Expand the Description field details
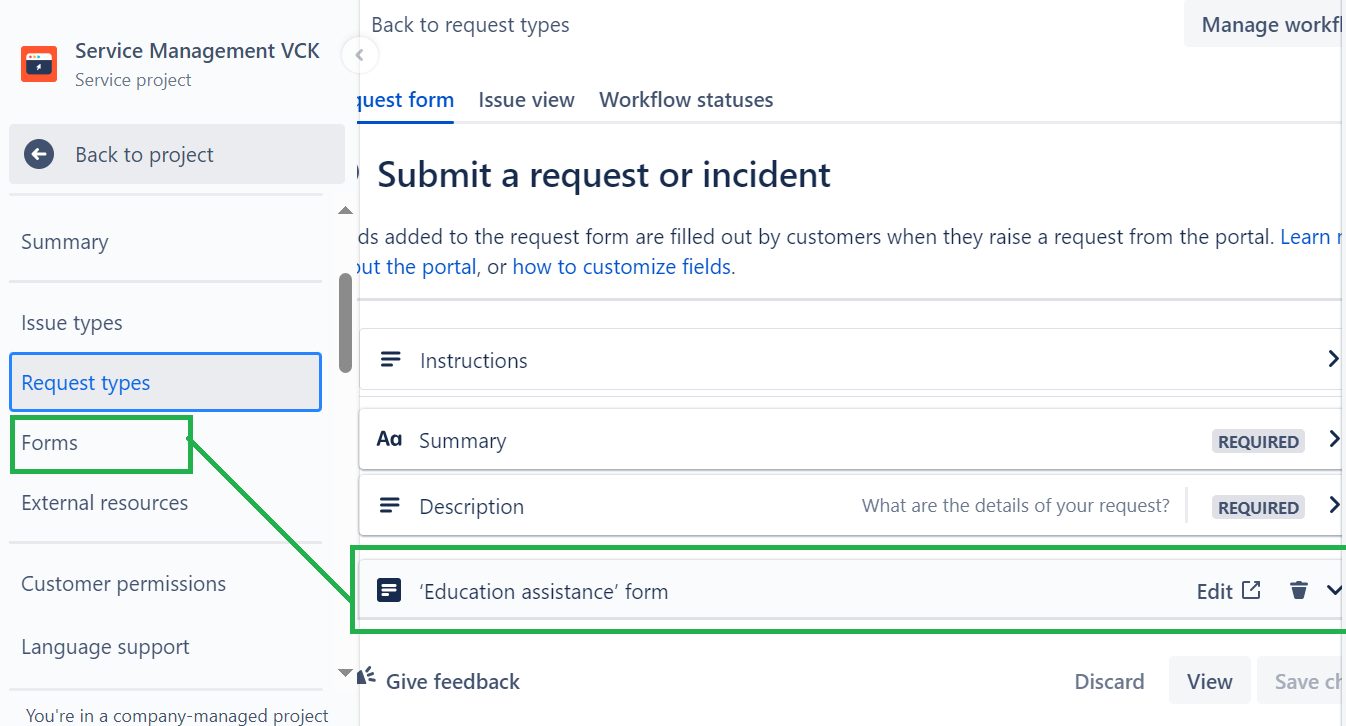 (x=1333, y=505)
